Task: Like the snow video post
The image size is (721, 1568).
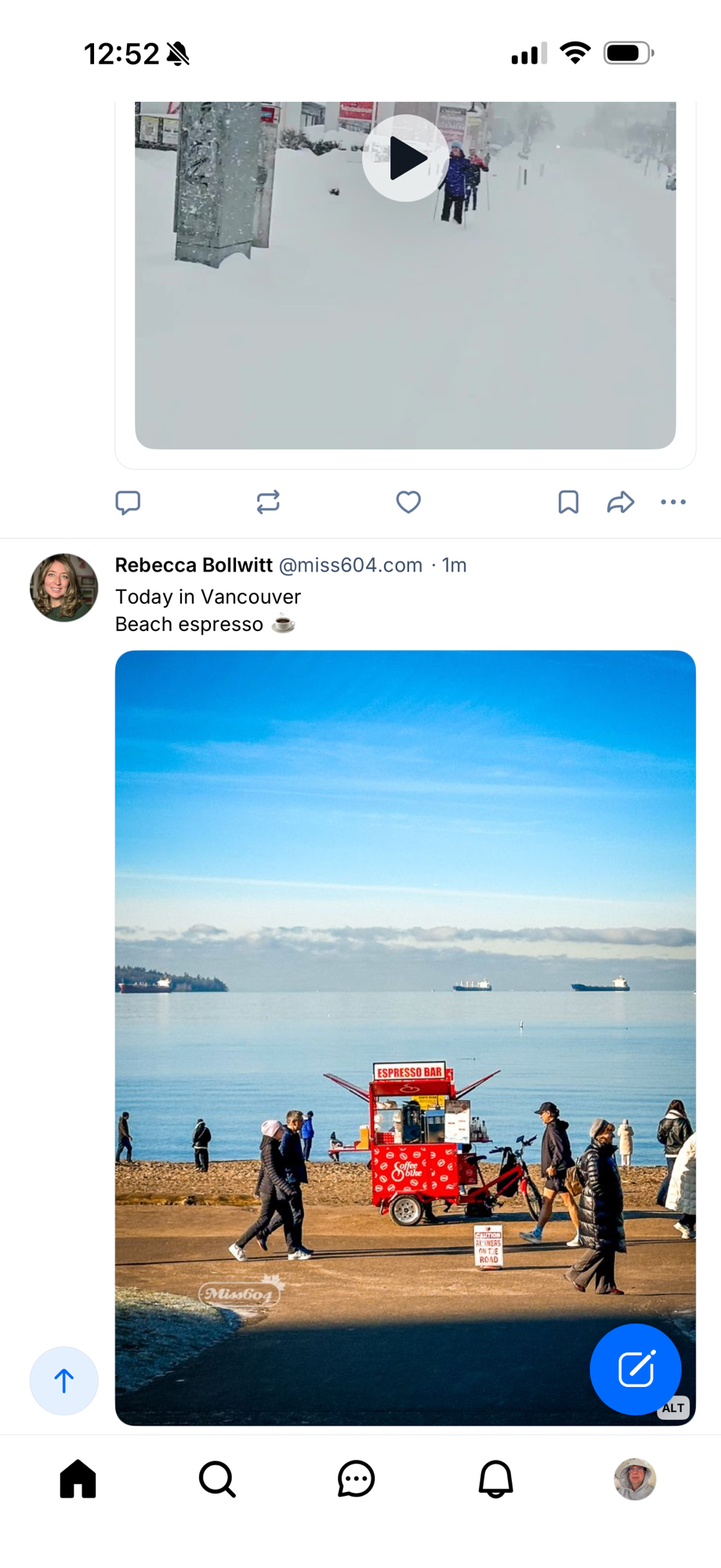Action: 408,502
